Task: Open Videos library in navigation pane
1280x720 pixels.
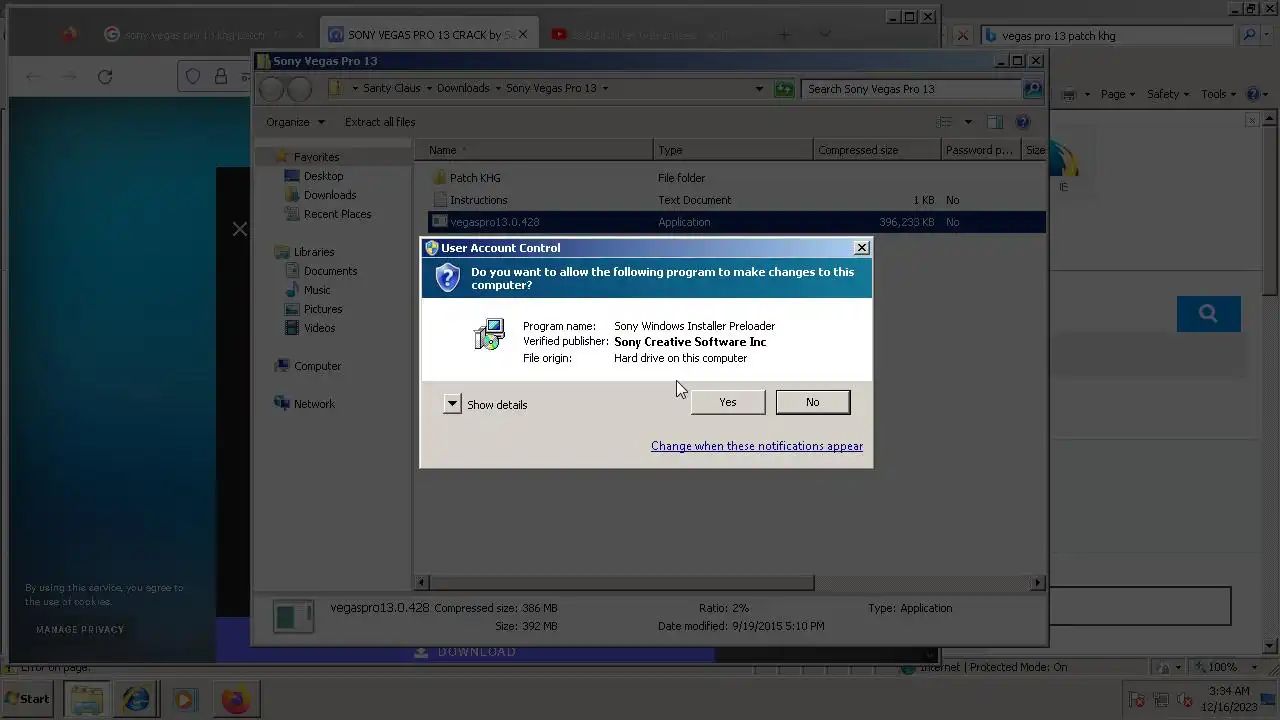Action: coord(319,328)
